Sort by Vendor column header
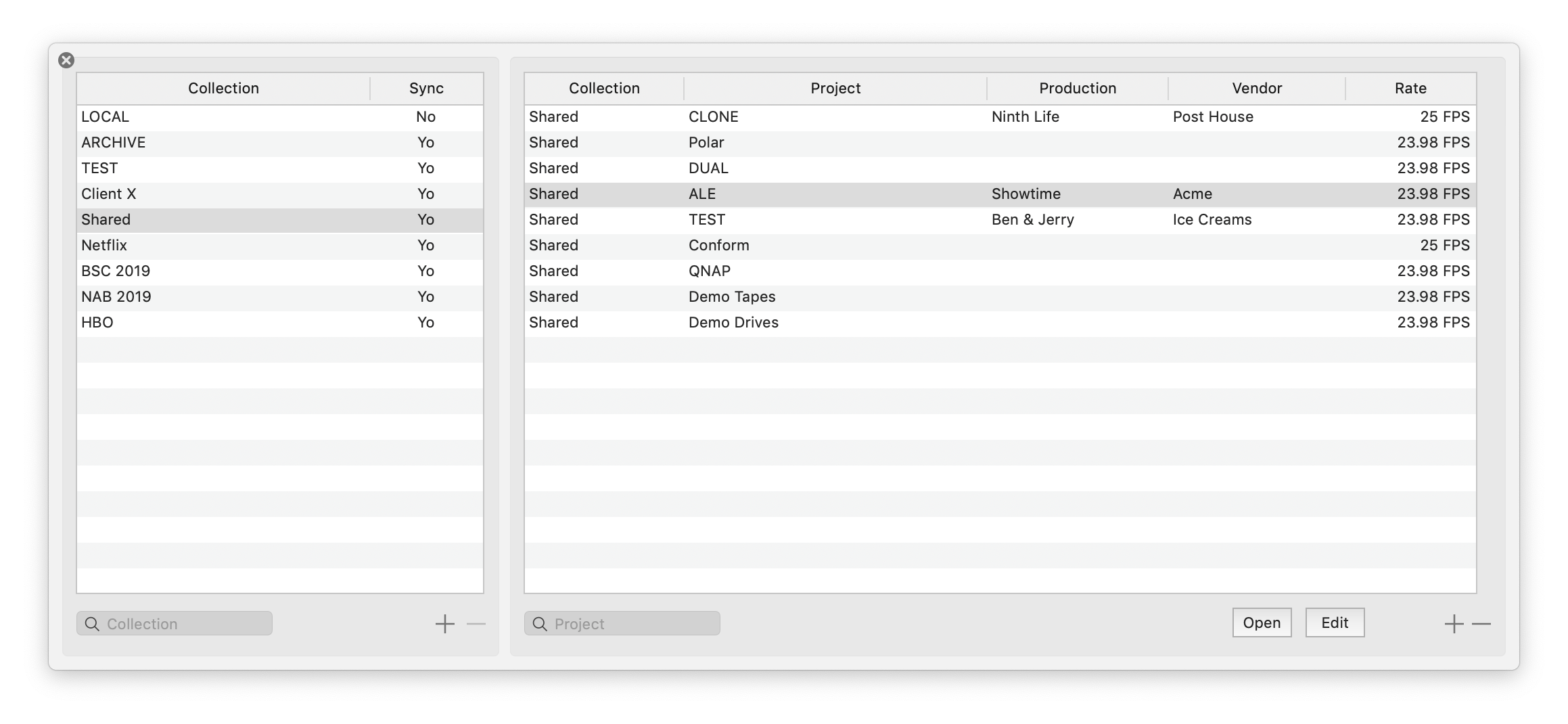This screenshot has width=1568, height=724. 1257,88
